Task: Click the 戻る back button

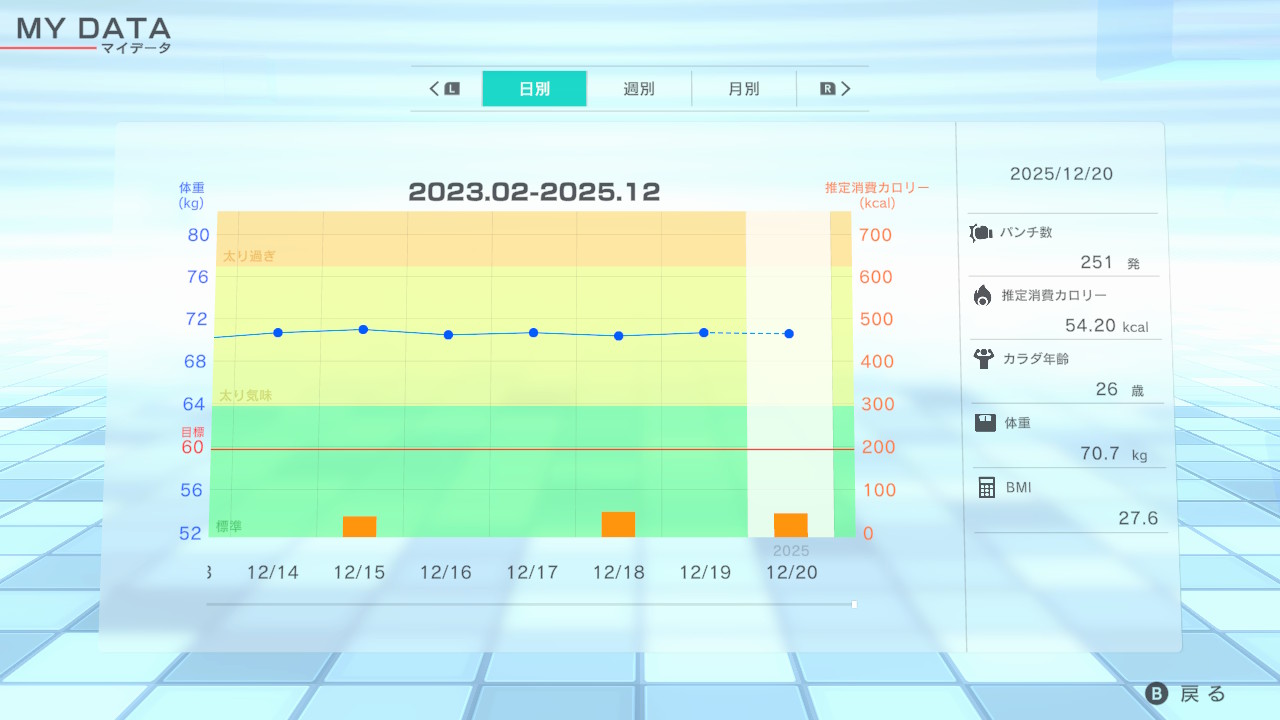Action: [x=1186, y=694]
